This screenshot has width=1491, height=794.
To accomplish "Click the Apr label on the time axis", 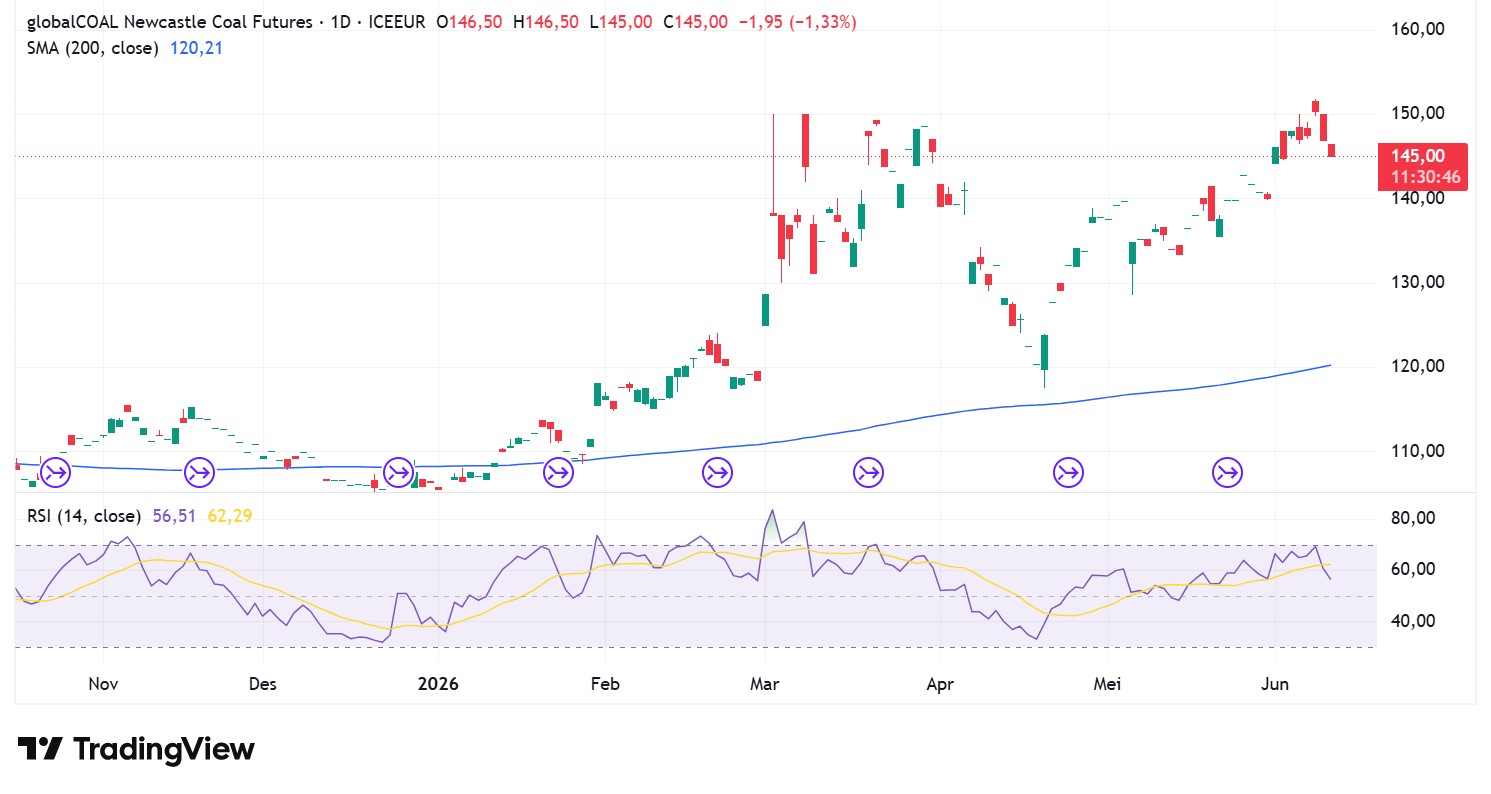I will click(x=939, y=684).
